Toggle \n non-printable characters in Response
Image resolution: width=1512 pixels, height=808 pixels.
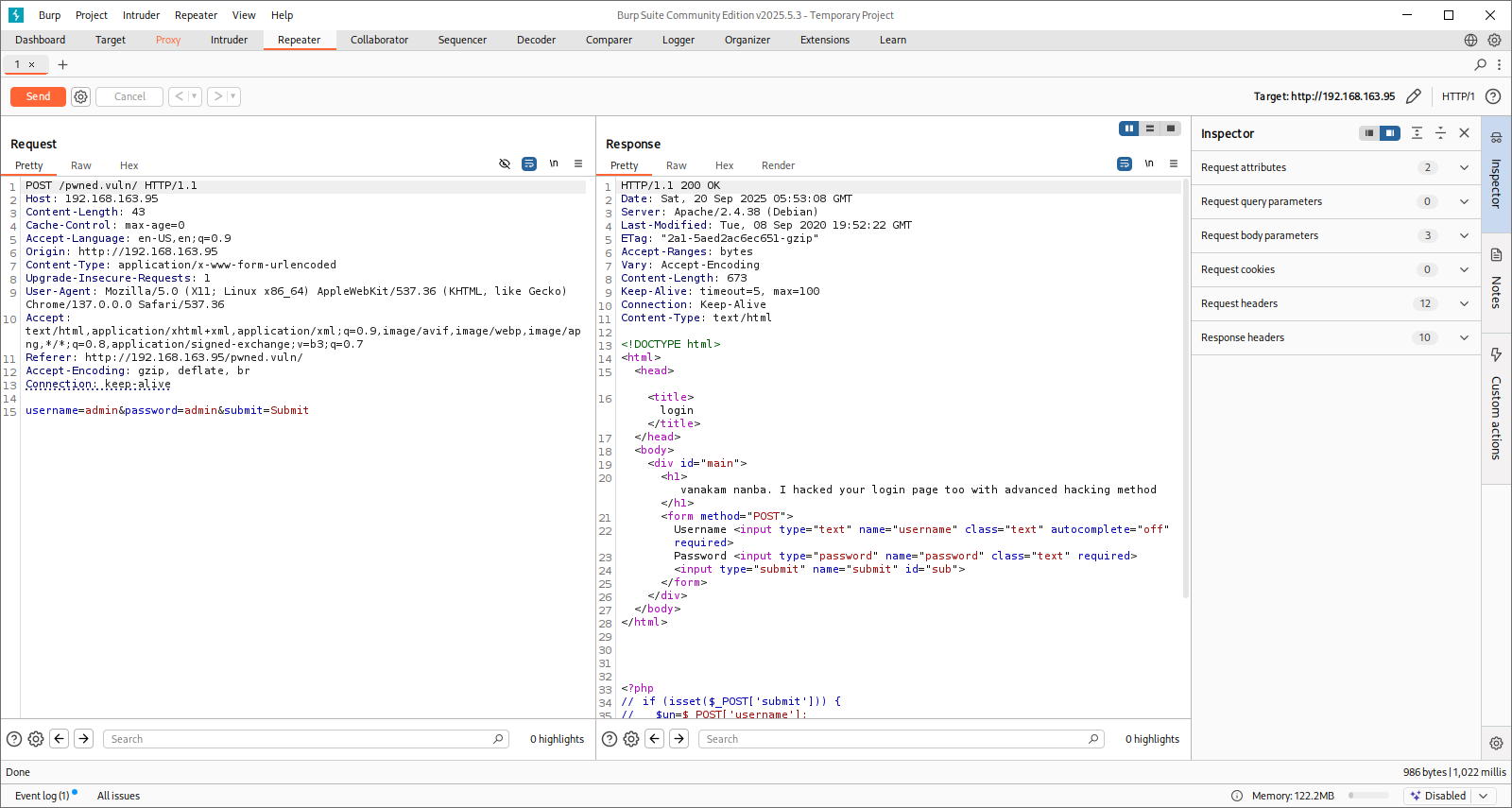1149,163
